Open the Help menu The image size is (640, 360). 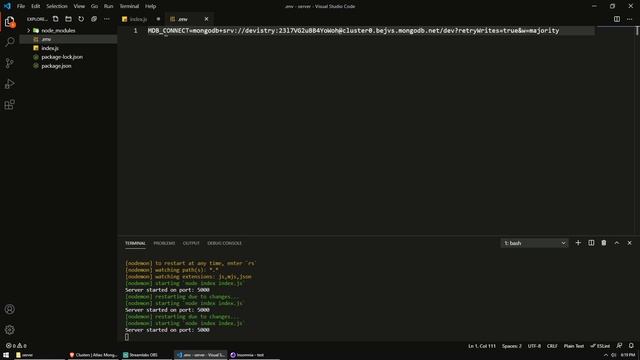[x=150, y=6]
